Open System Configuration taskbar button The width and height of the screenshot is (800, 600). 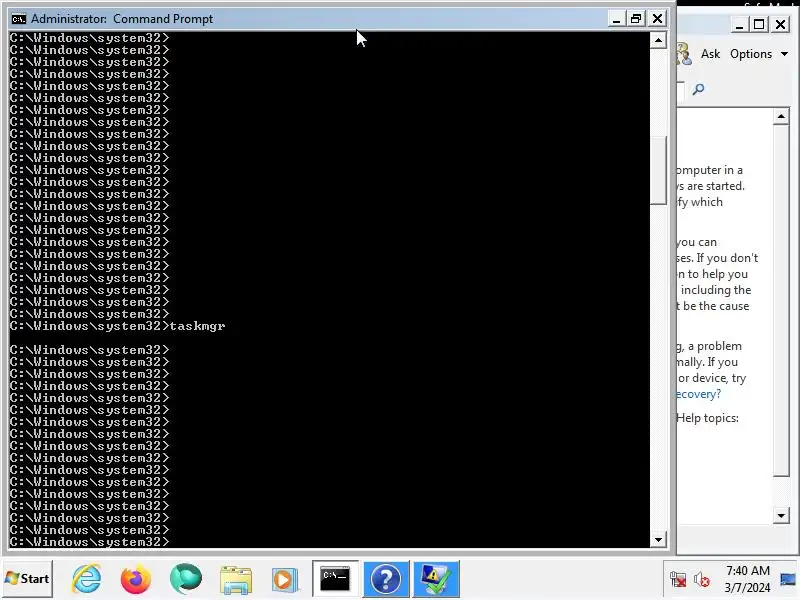[436, 579]
